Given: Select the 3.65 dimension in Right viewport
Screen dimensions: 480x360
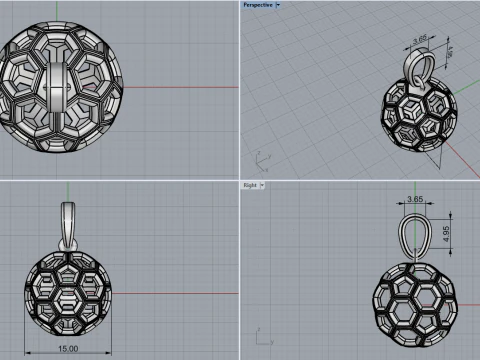Looking at the screenshot, I should click(x=415, y=199).
